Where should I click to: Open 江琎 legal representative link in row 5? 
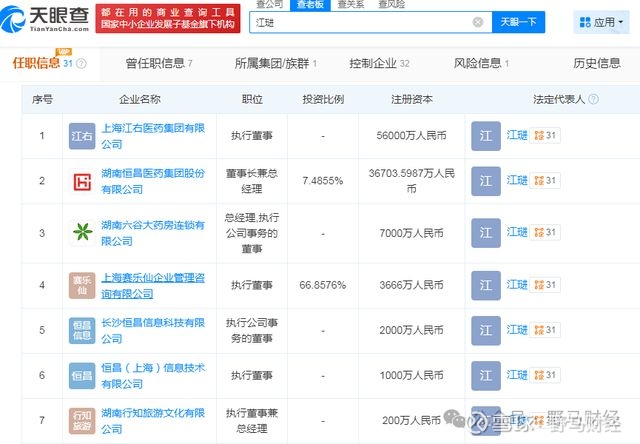(517, 330)
